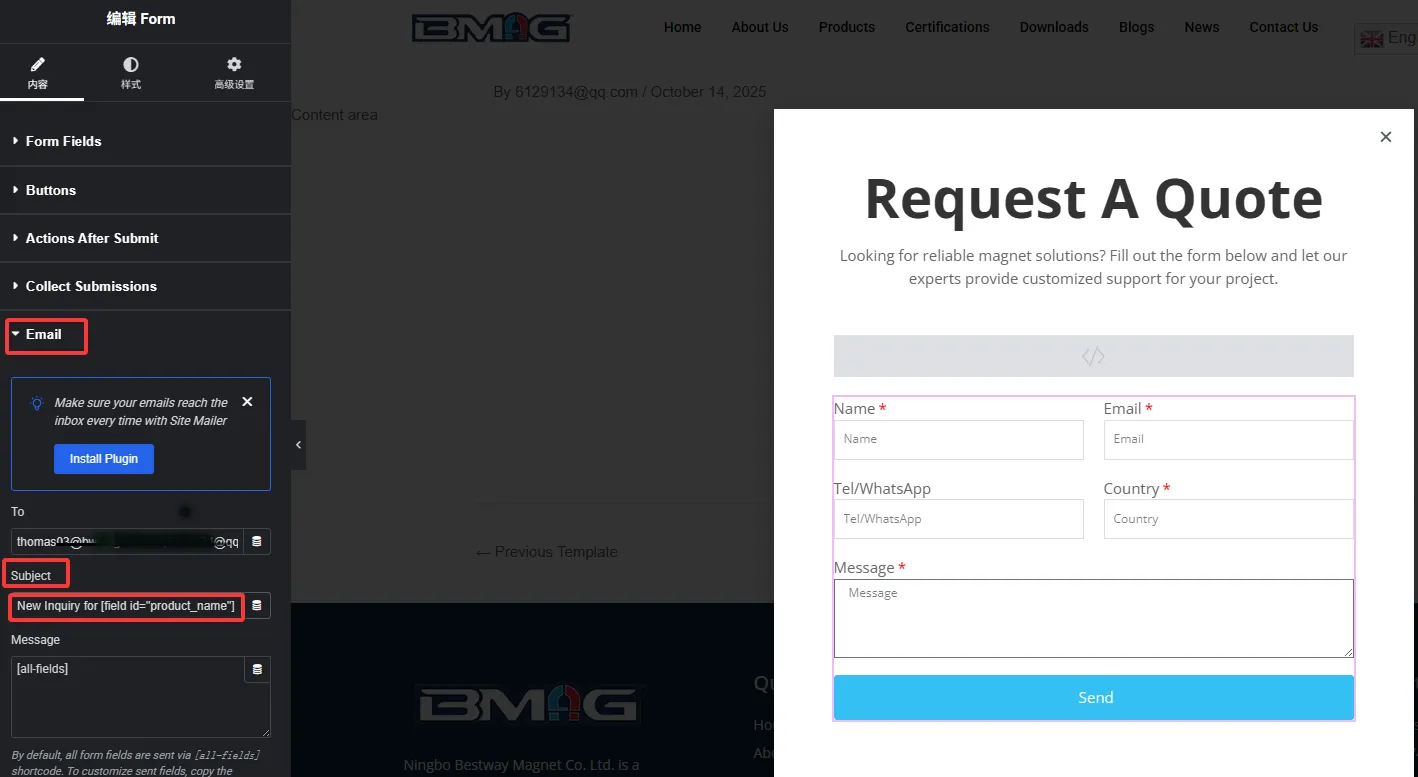Expand the Collect Submissions section

[x=91, y=286]
